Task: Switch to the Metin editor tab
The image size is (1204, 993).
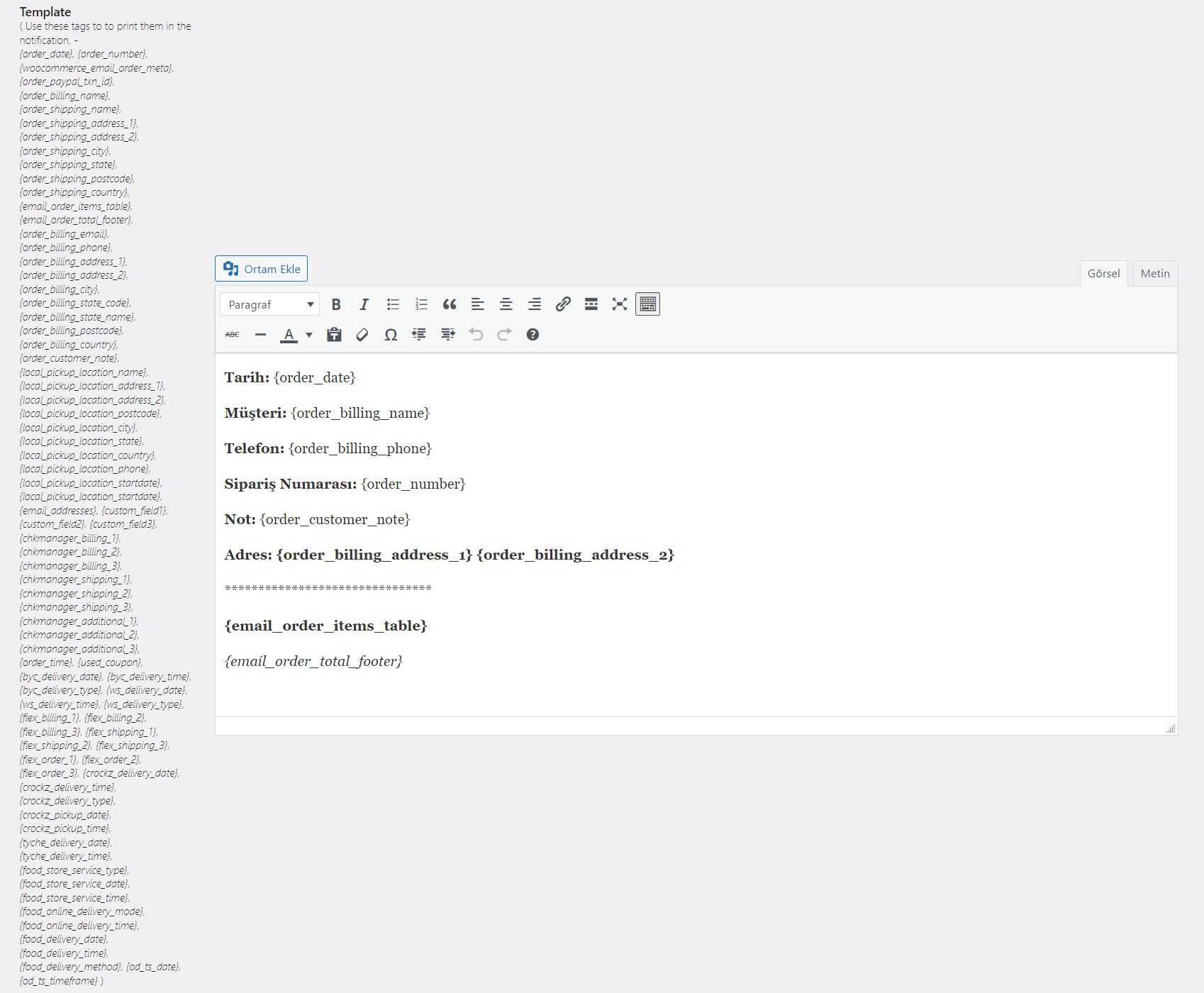Action: click(x=1155, y=273)
